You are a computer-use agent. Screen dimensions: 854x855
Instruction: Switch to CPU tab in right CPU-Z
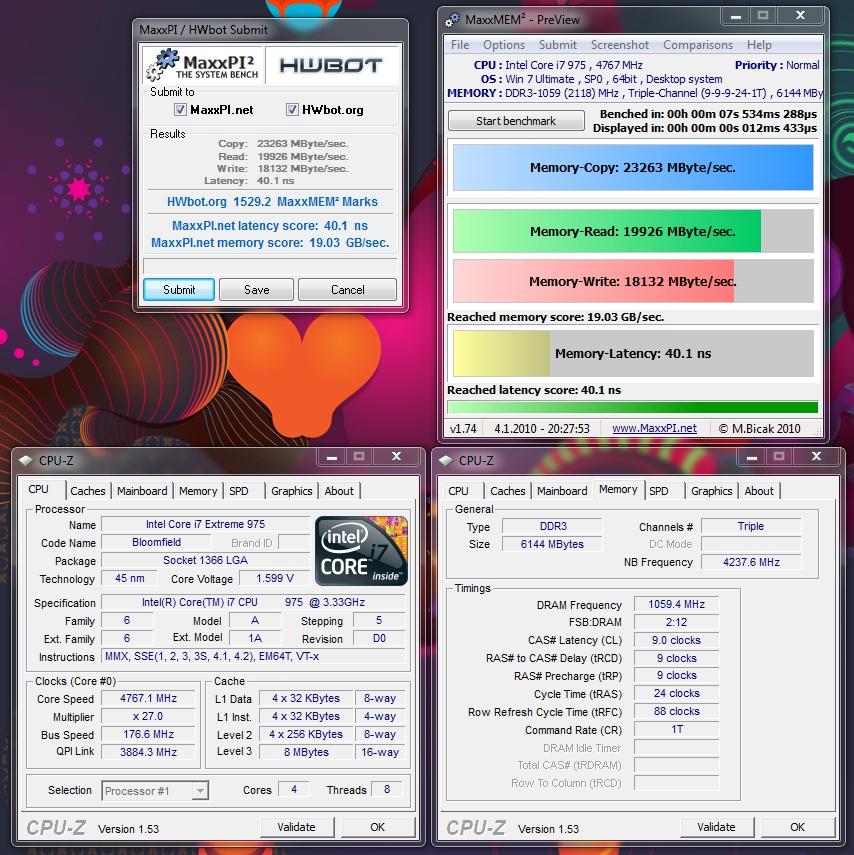(x=459, y=491)
